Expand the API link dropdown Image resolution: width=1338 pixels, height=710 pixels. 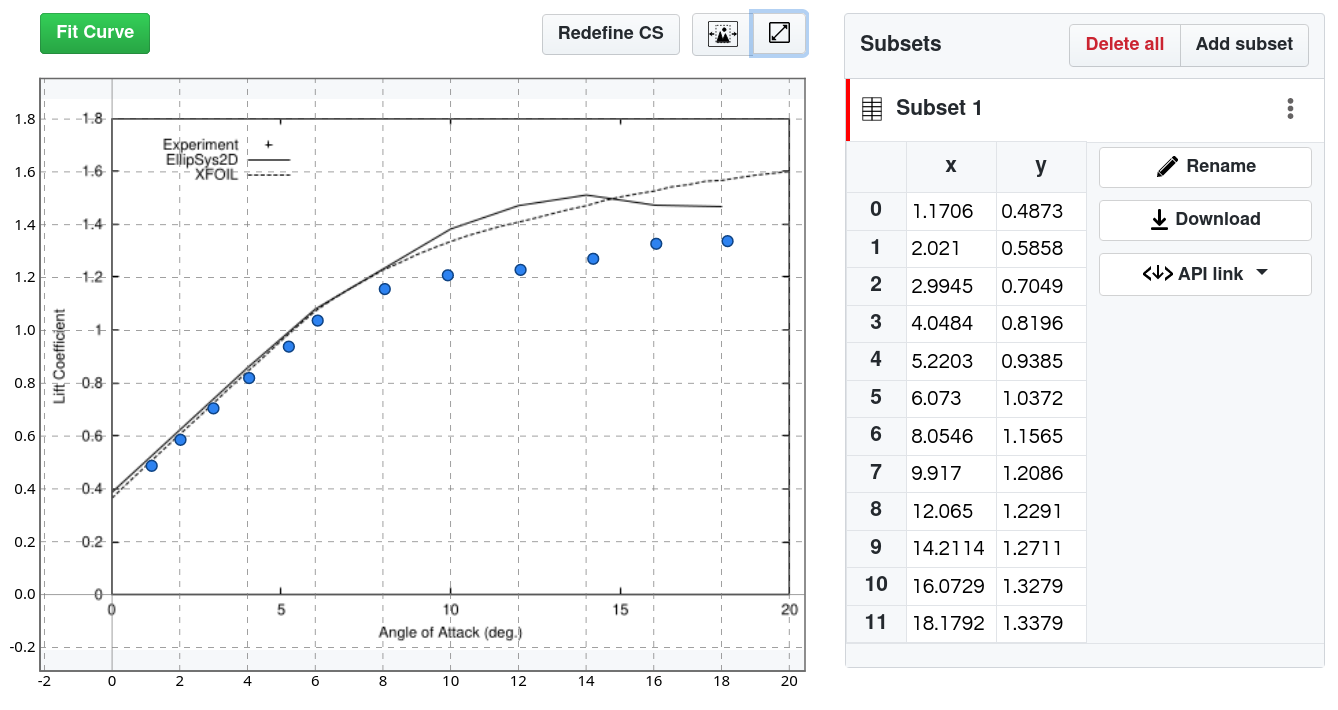(x=1205, y=274)
